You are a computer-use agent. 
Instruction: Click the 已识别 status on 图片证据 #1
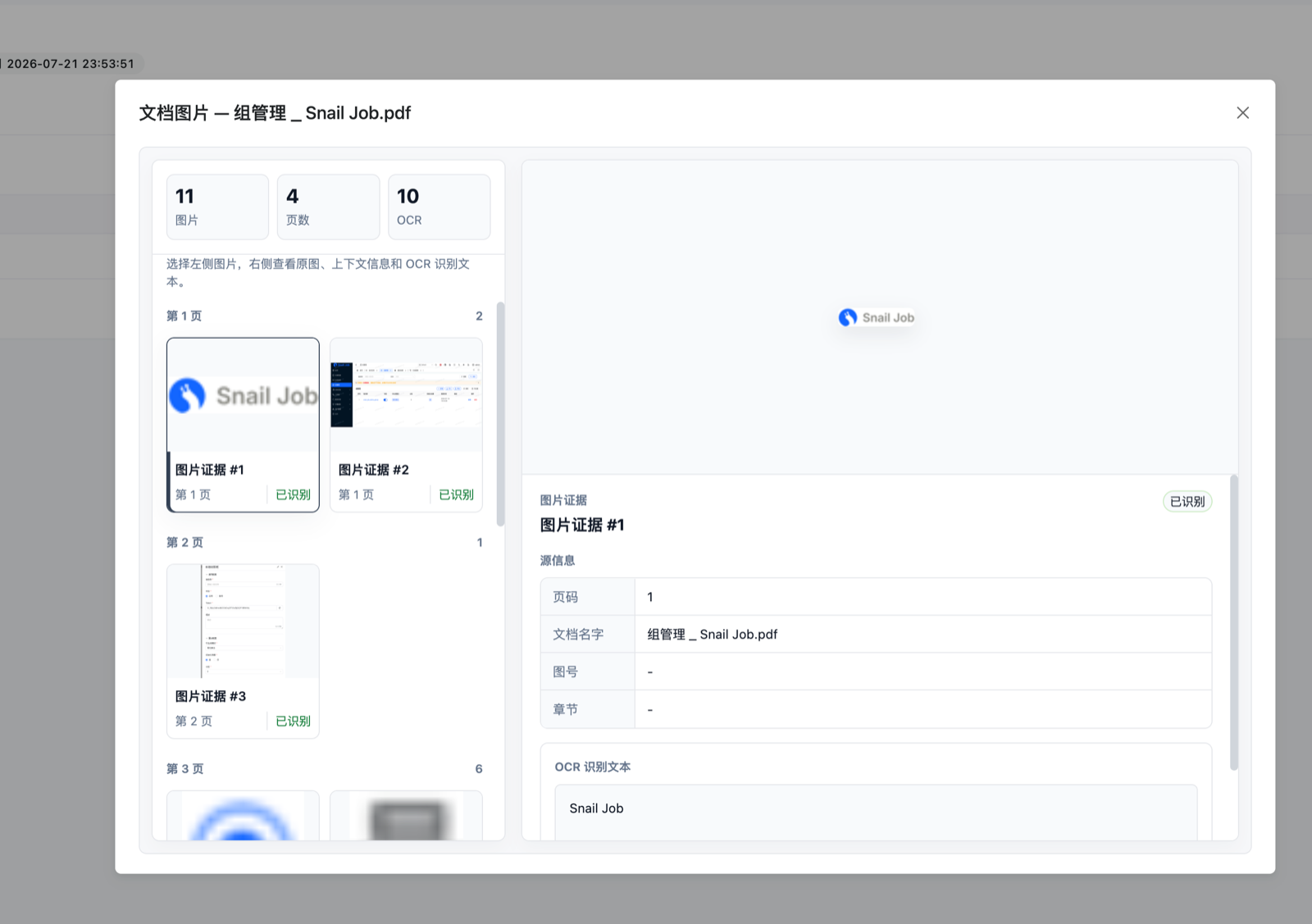293,494
